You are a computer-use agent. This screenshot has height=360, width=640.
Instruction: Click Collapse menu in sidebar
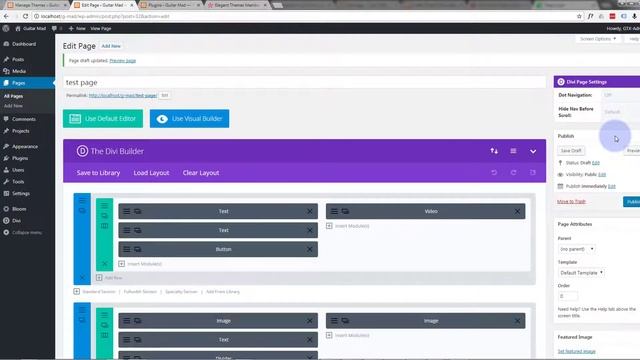[x=27, y=233]
